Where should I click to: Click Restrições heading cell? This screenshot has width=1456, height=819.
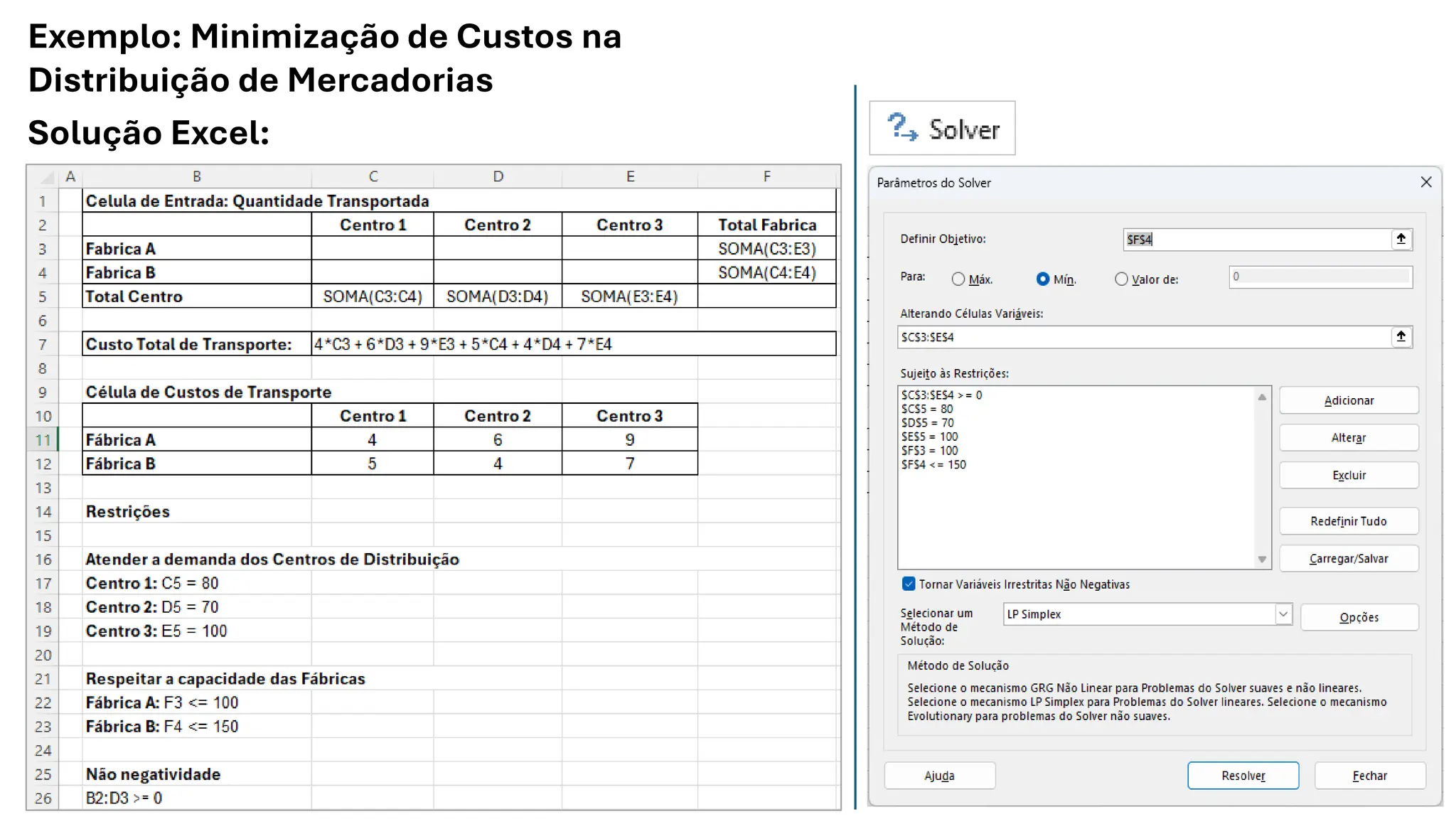(x=197, y=511)
